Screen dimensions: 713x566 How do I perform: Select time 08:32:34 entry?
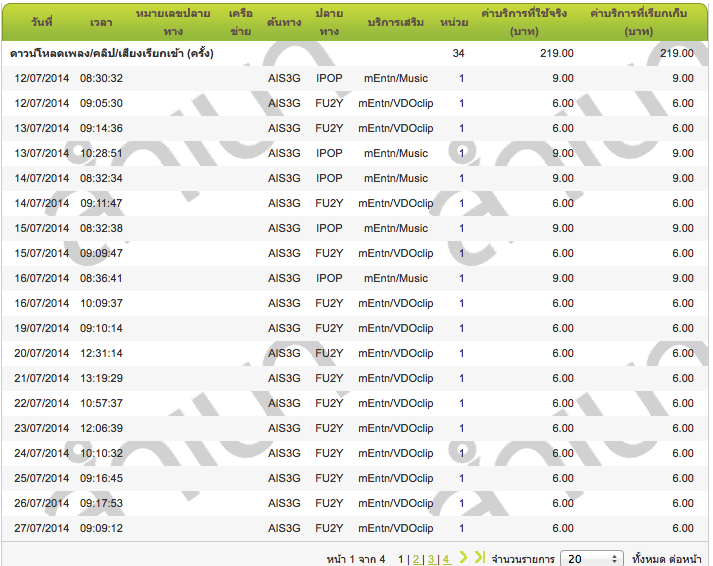[101, 178]
